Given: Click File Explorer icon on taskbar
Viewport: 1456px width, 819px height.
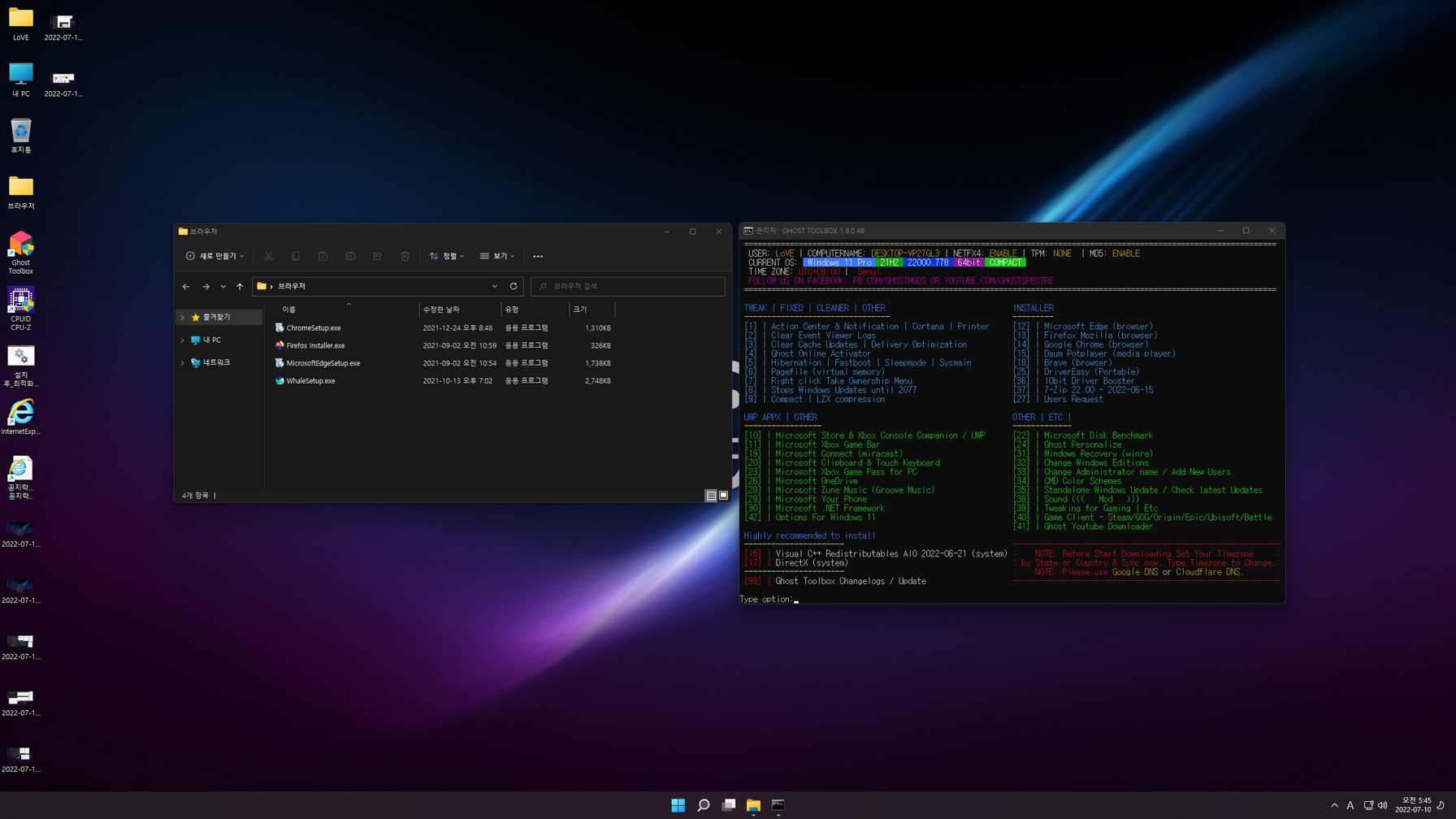Looking at the screenshot, I should 753,805.
